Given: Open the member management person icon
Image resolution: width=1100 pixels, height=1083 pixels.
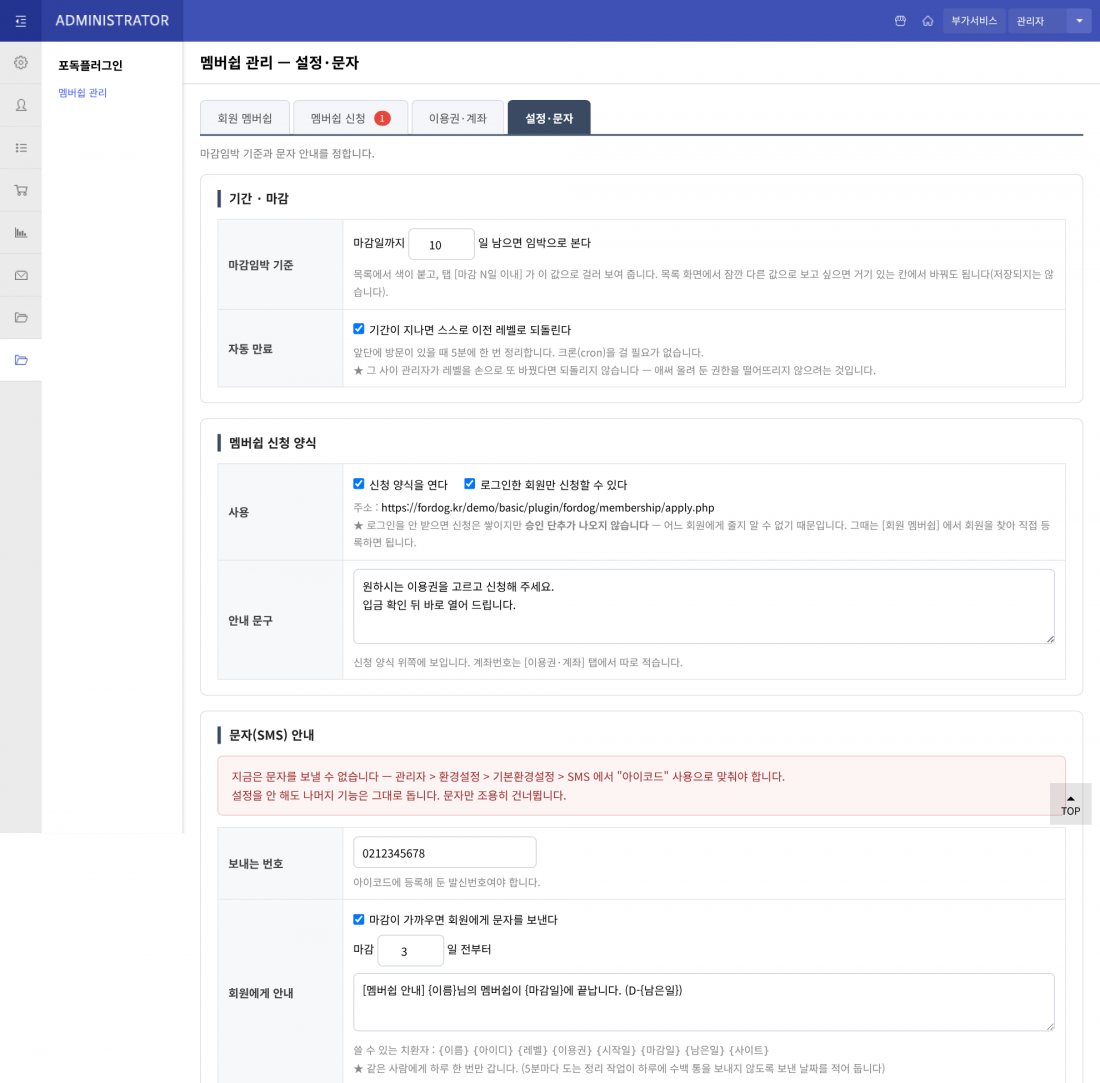Looking at the screenshot, I should [21, 105].
